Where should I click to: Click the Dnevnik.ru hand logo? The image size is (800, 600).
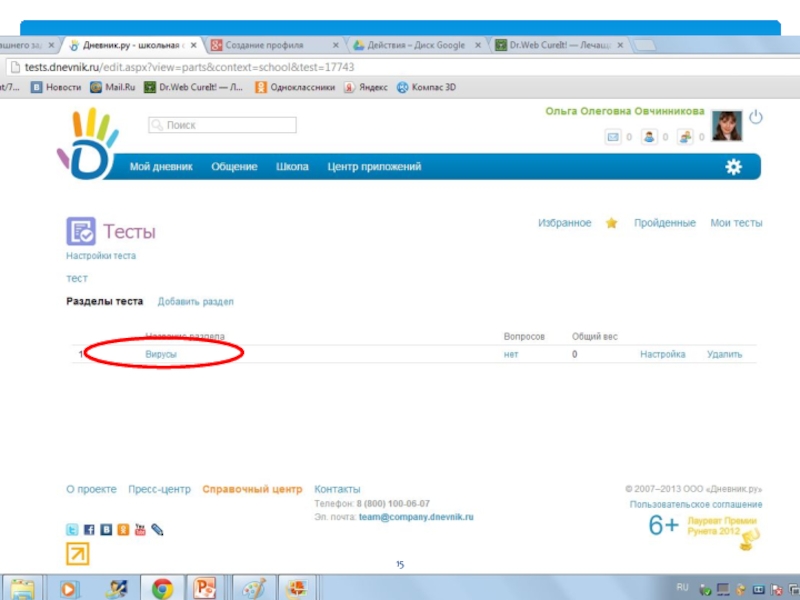tap(88, 144)
